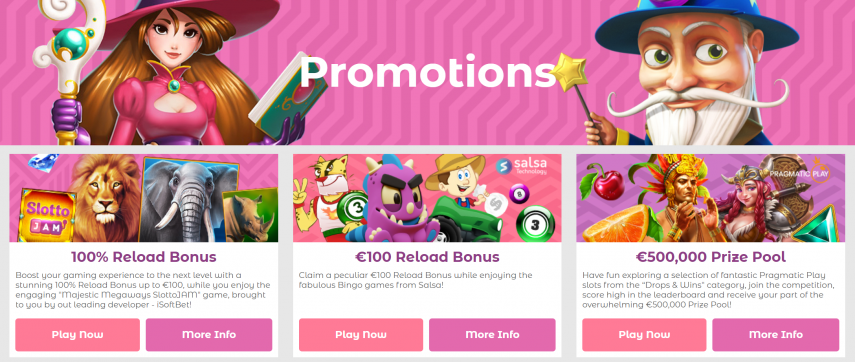Open More Info for €500,000 Prize Pool
855x362 pixels.
pyautogui.click(x=775, y=335)
